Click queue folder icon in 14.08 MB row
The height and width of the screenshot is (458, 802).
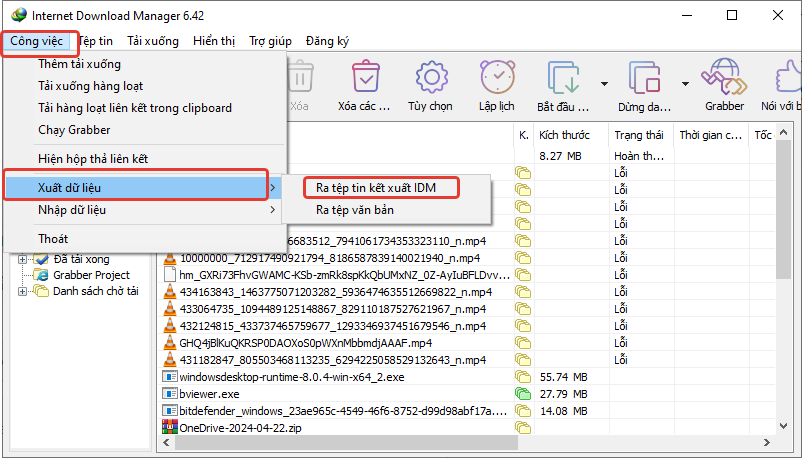(x=523, y=411)
